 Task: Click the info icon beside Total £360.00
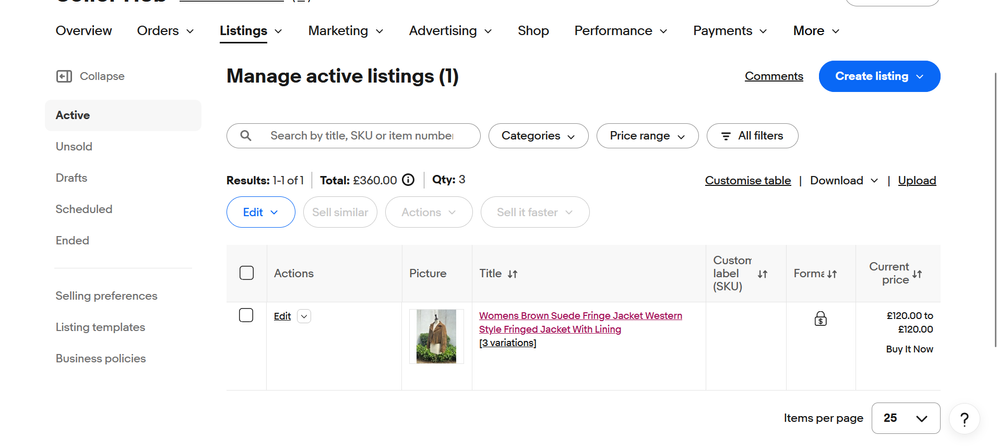tap(408, 180)
